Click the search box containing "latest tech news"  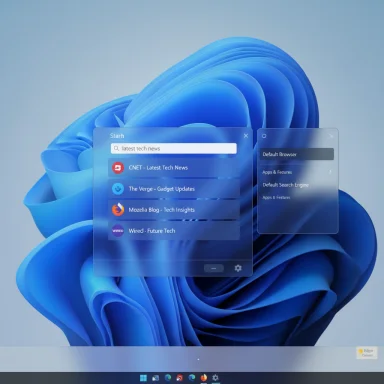point(174,148)
